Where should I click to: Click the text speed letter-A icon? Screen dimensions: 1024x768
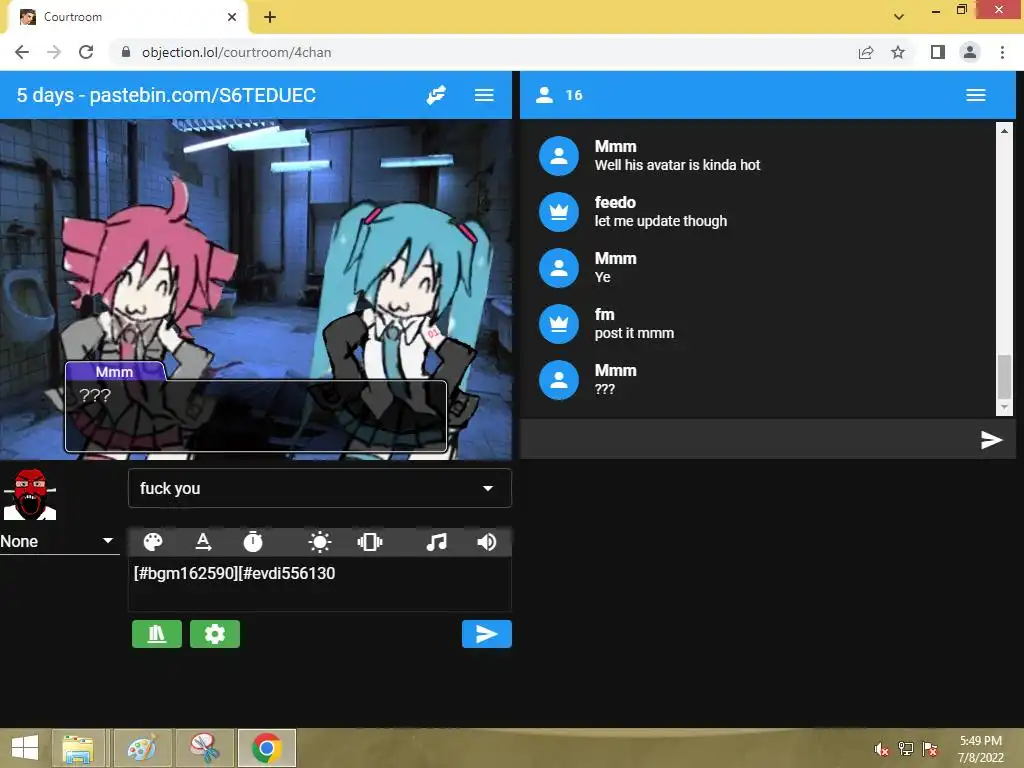tap(203, 542)
